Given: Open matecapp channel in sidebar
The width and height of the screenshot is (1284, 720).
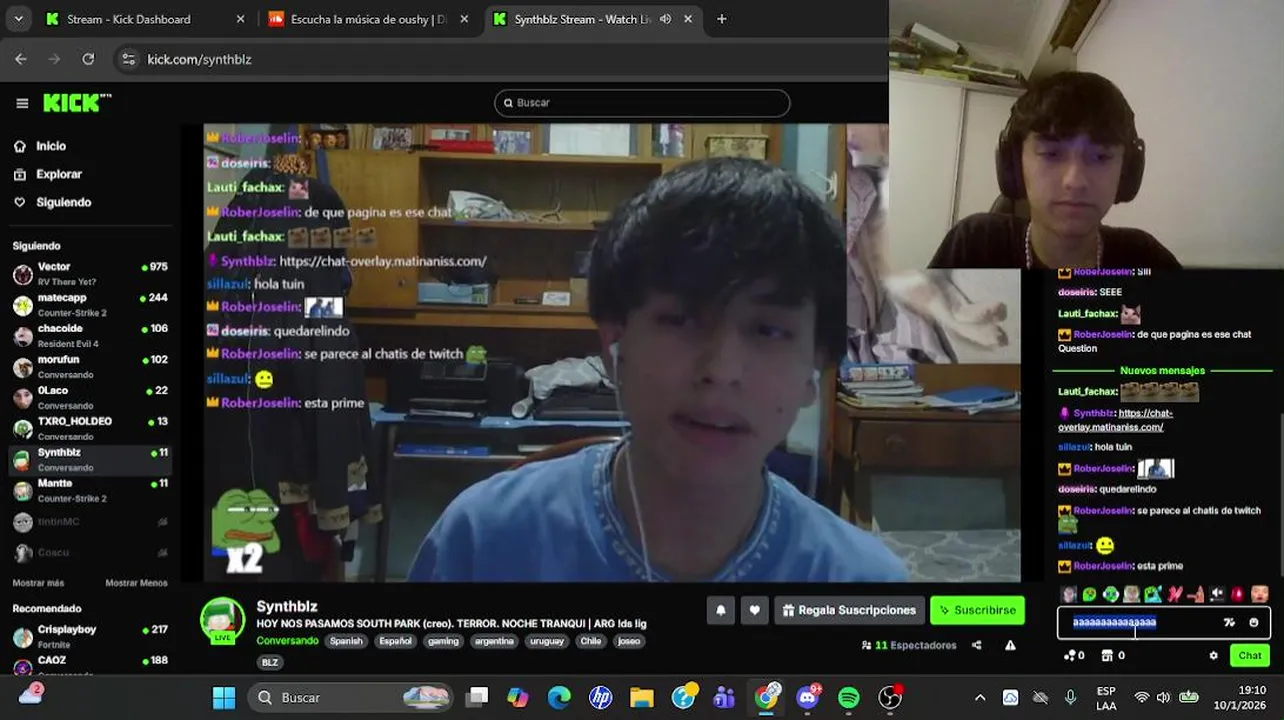Looking at the screenshot, I should pyautogui.click(x=90, y=305).
